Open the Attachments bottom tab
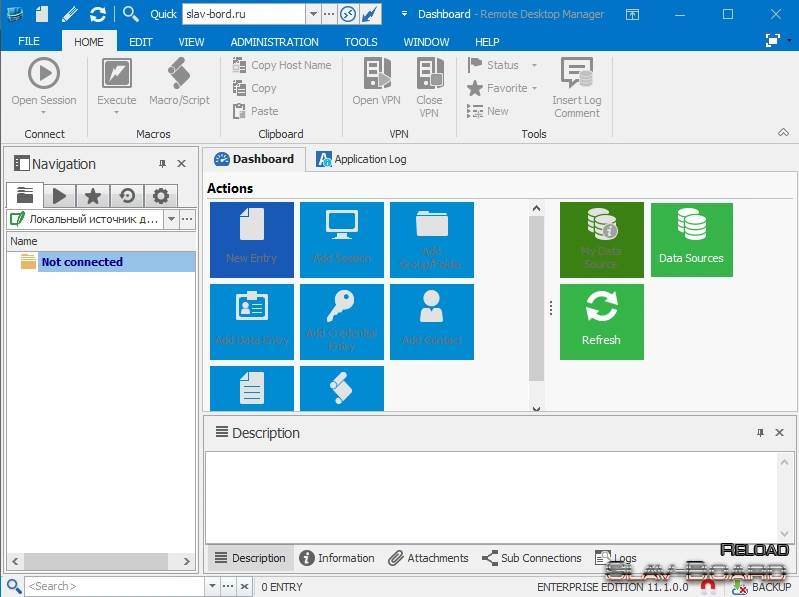This screenshot has height=597, width=799. (x=428, y=558)
